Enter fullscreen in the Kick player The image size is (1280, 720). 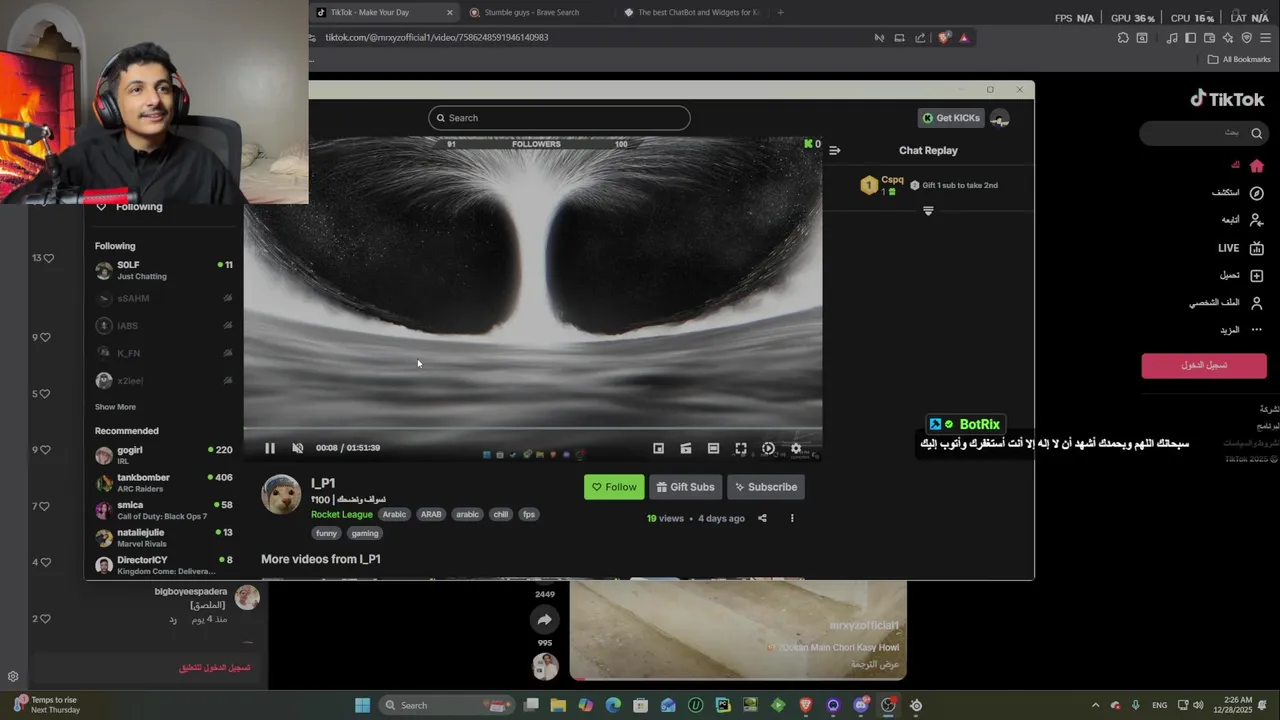741,448
